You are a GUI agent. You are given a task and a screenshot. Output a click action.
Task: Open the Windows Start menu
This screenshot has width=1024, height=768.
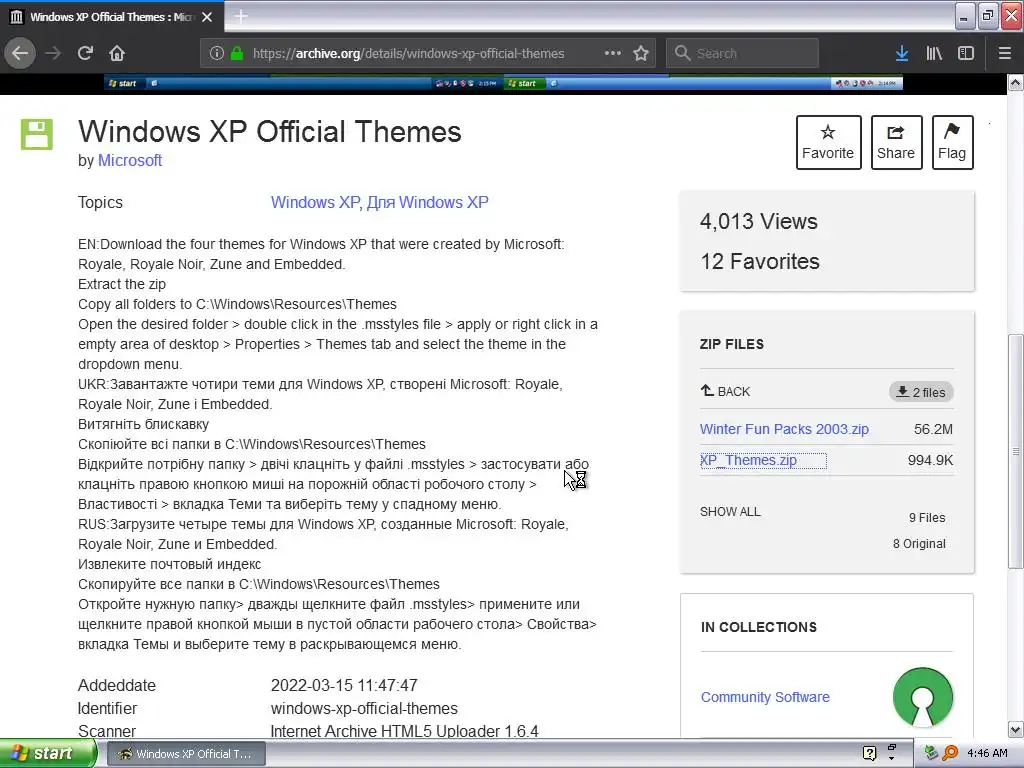click(46, 753)
